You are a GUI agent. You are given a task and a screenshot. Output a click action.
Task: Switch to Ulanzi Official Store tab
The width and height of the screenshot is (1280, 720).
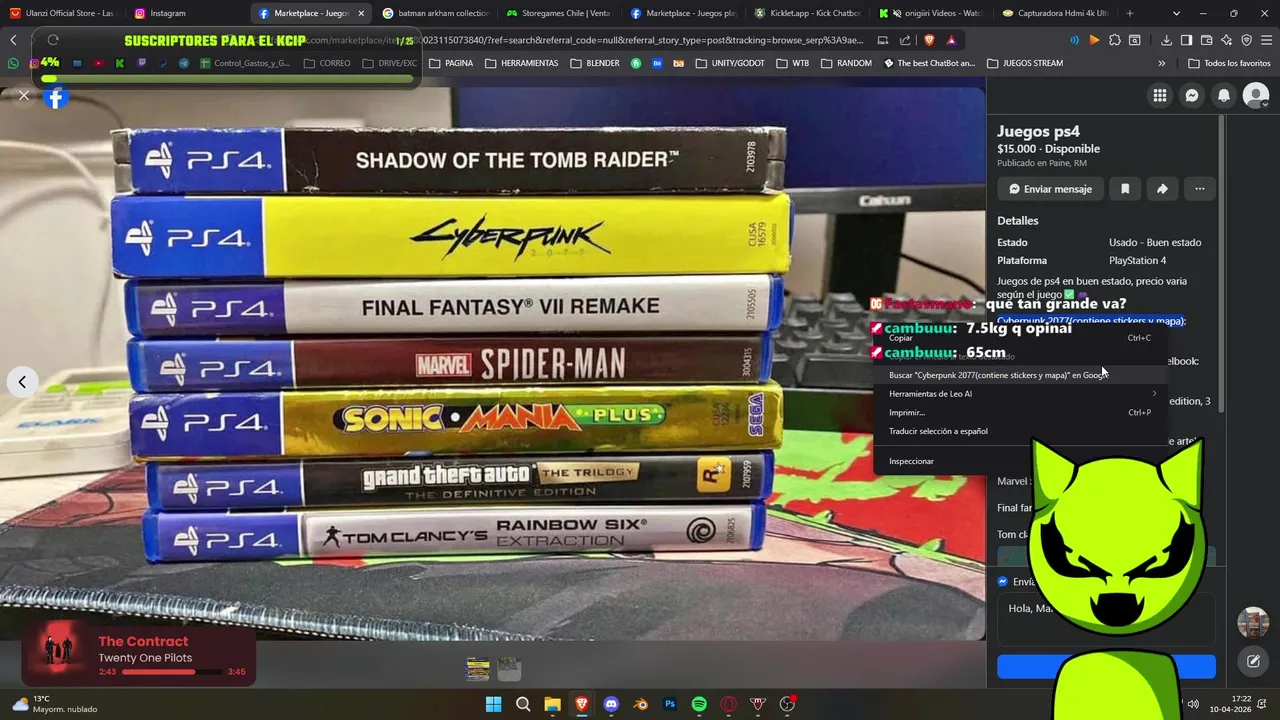61,13
